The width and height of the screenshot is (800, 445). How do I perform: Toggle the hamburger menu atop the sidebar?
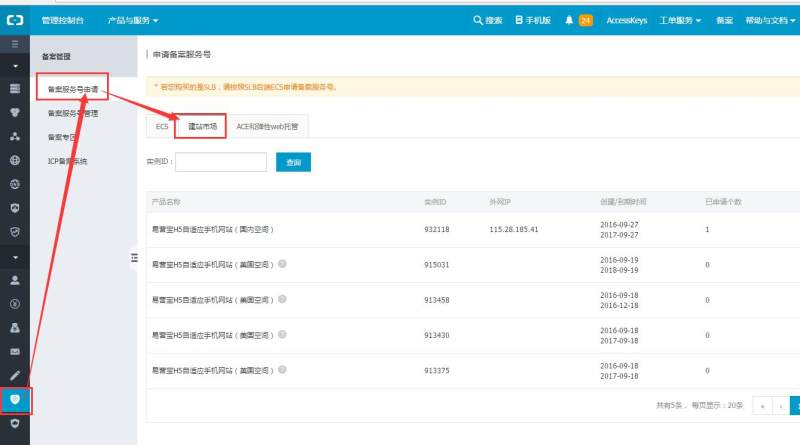pos(14,45)
